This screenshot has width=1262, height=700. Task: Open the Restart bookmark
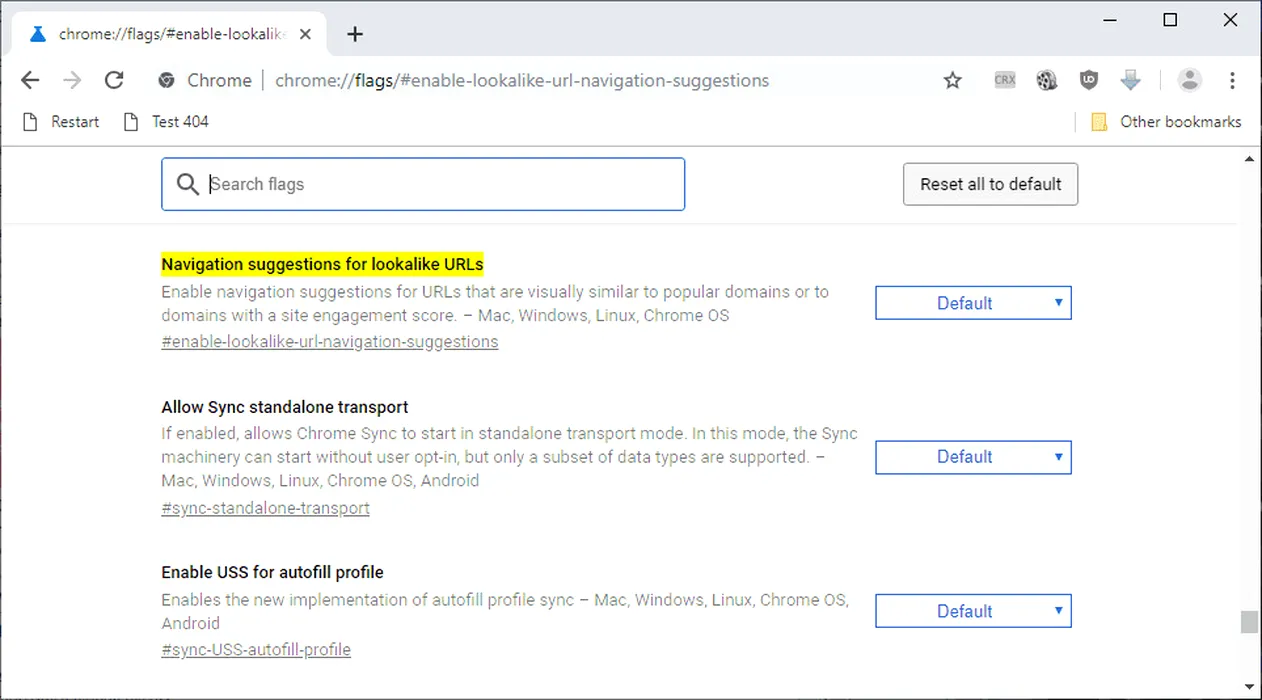tap(62, 122)
